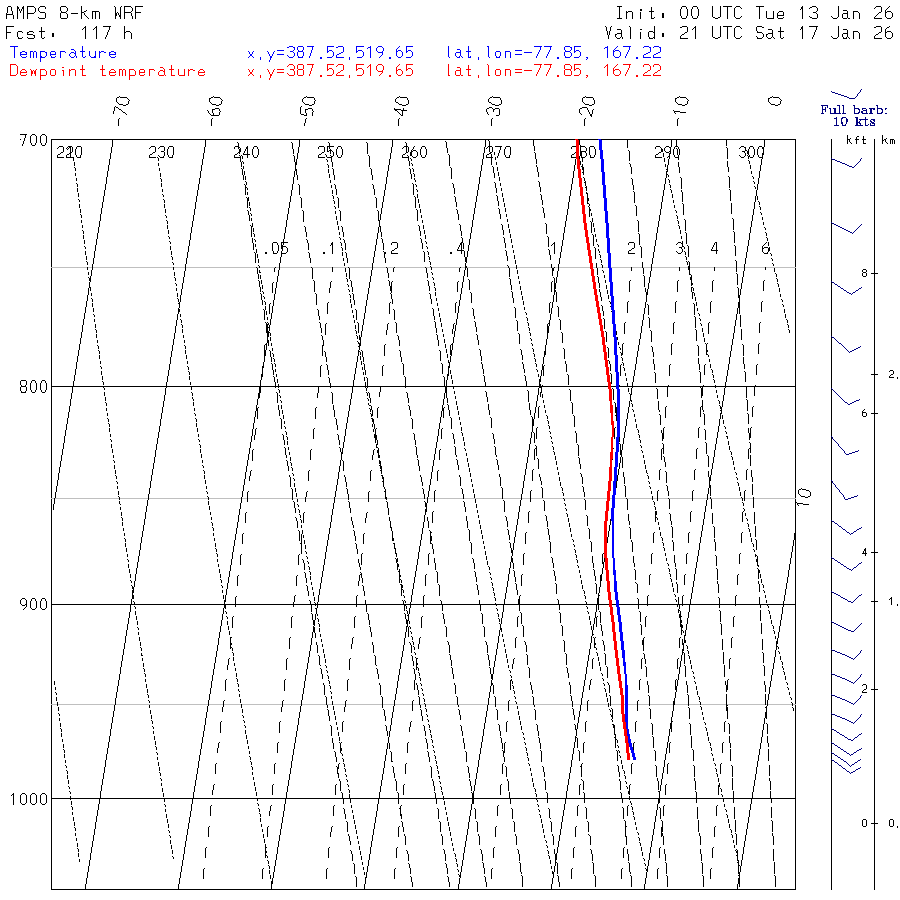900x900 pixels.
Task: Click the -70 temperature axis label
Action: pyautogui.click(x=122, y=111)
